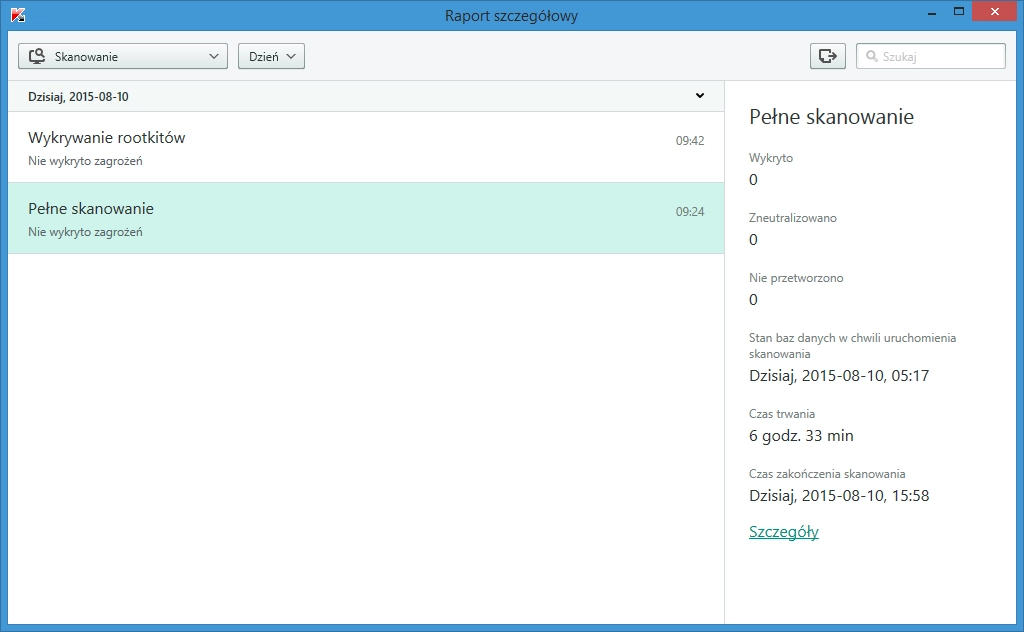Open the Skanowanie category dropdown
Screen dimensions: 1024x632
pyautogui.click(x=123, y=56)
